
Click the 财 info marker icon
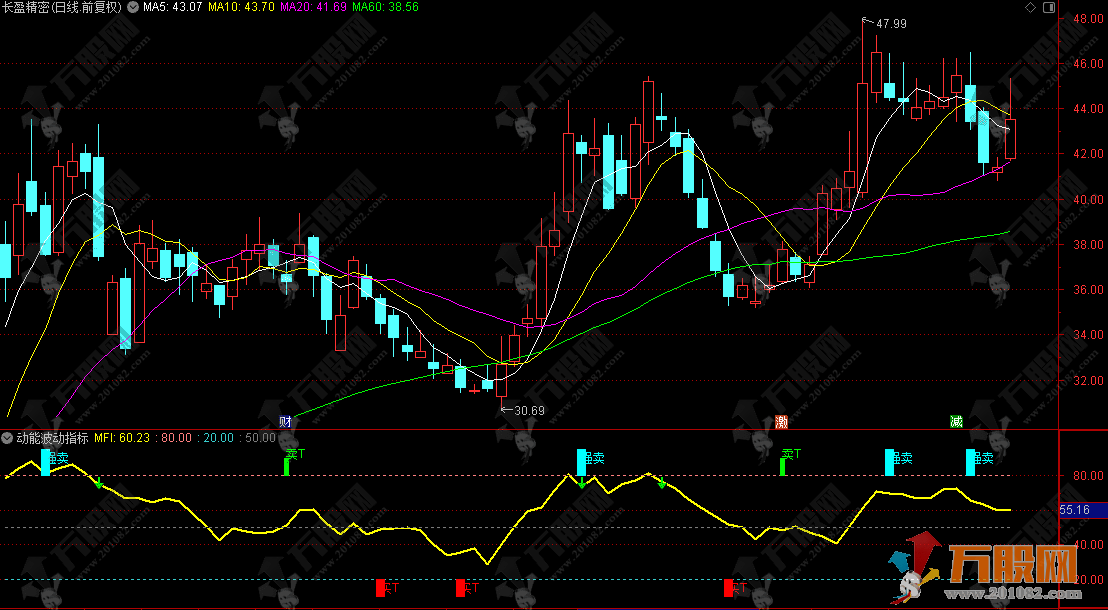point(286,421)
